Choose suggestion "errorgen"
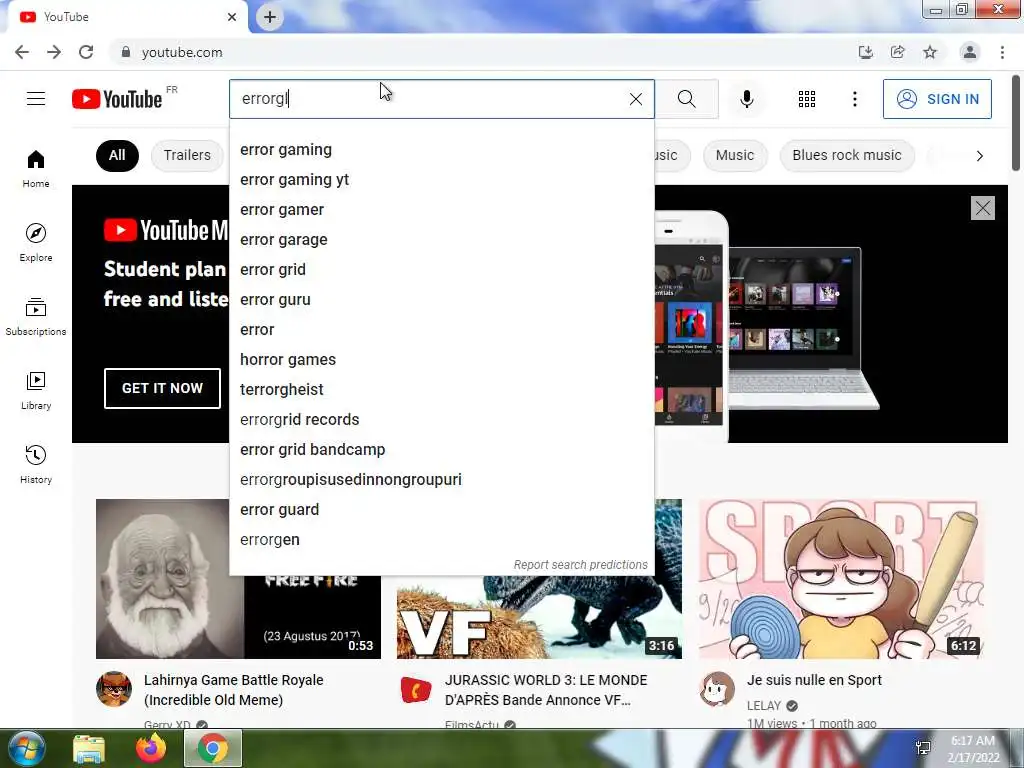This screenshot has height=768, width=1024. tap(441, 540)
